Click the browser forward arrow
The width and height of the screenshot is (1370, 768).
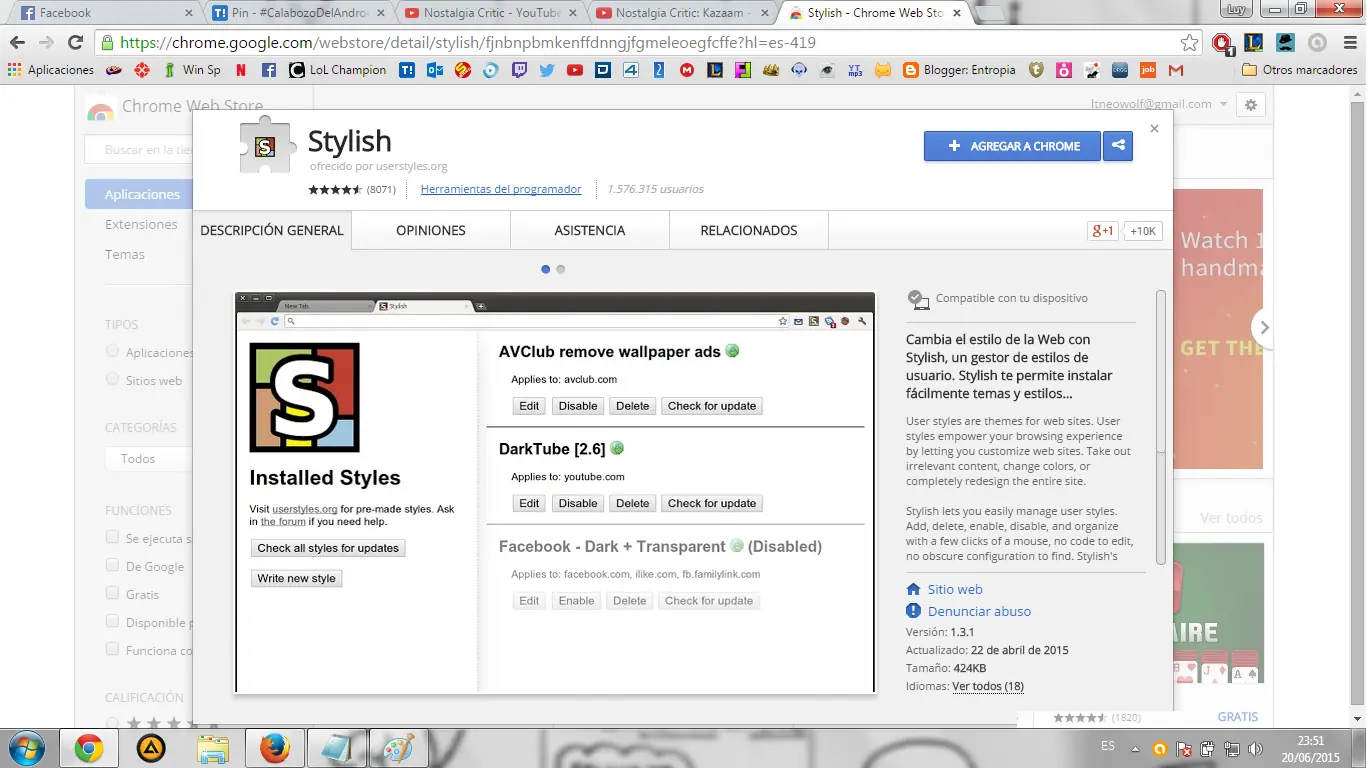[46, 43]
